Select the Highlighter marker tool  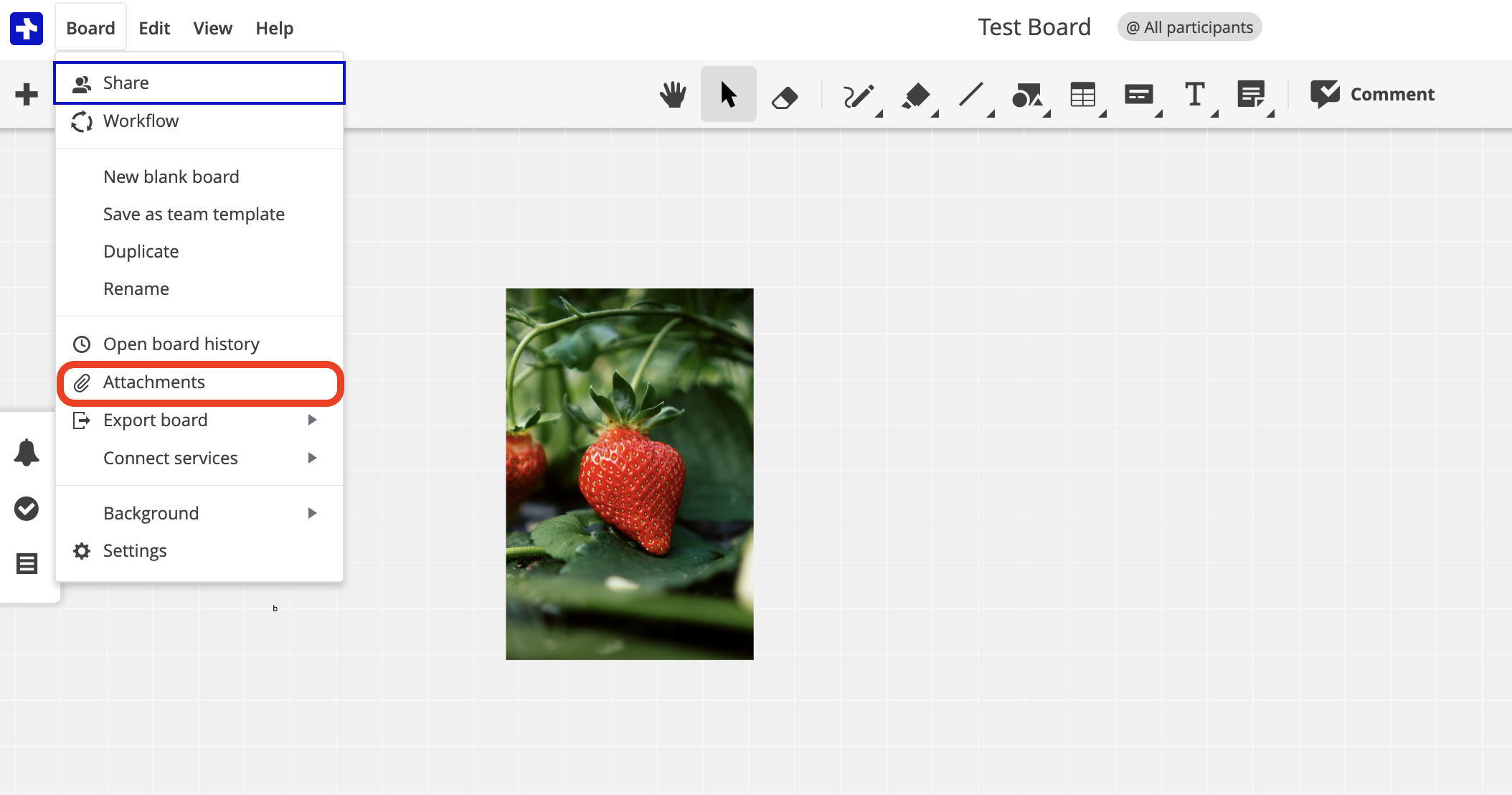[915, 95]
